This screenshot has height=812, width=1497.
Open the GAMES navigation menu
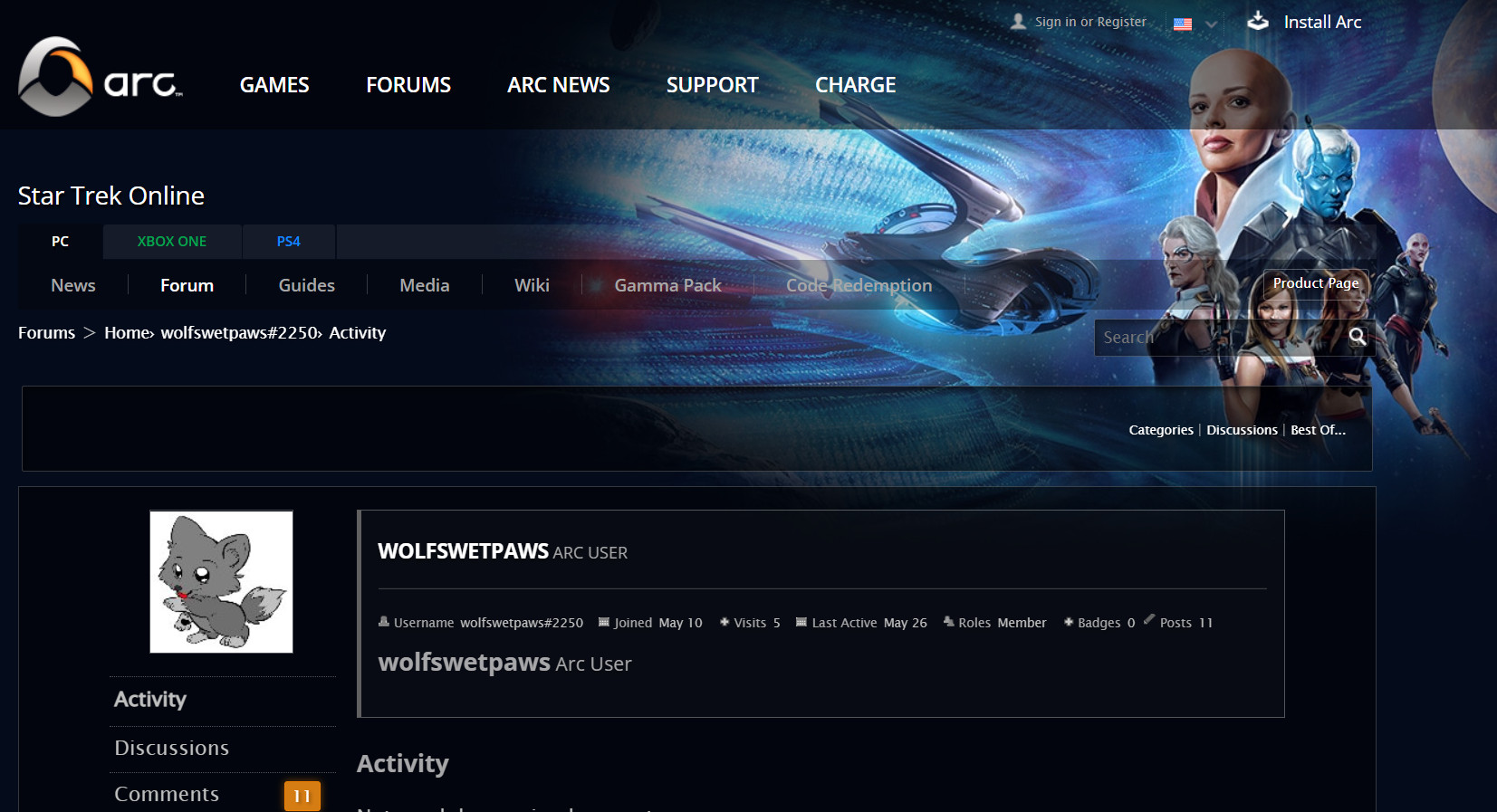(274, 85)
